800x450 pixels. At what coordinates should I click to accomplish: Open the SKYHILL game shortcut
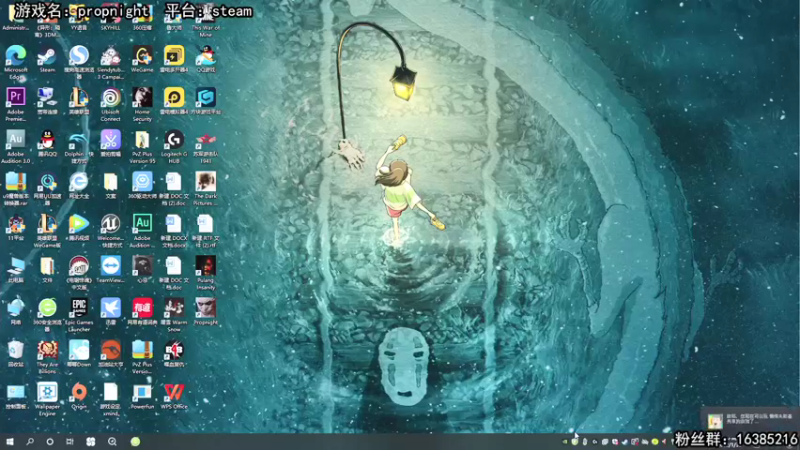coord(110,19)
